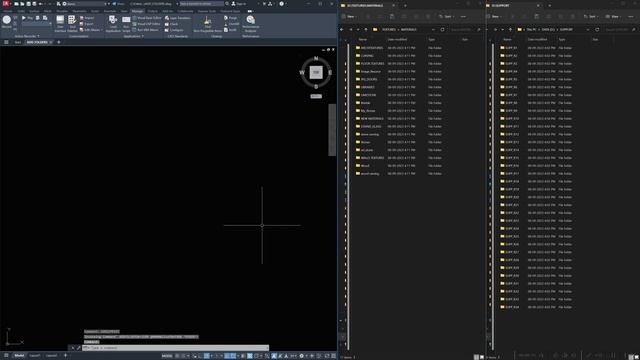Sort by Date modified in MATERIALS window

click(398, 39)
